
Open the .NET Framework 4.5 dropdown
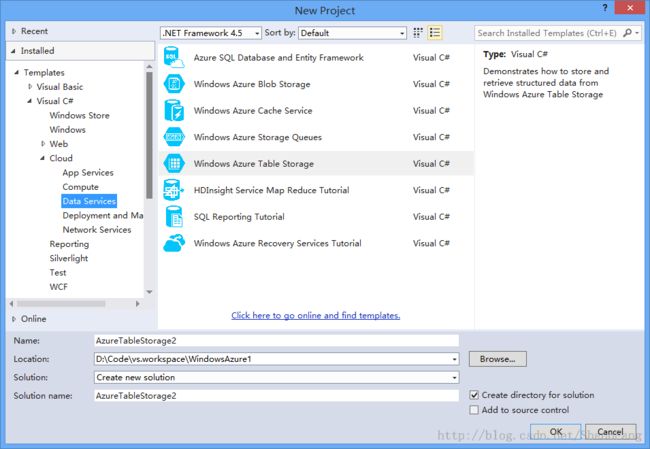point(211,33)
